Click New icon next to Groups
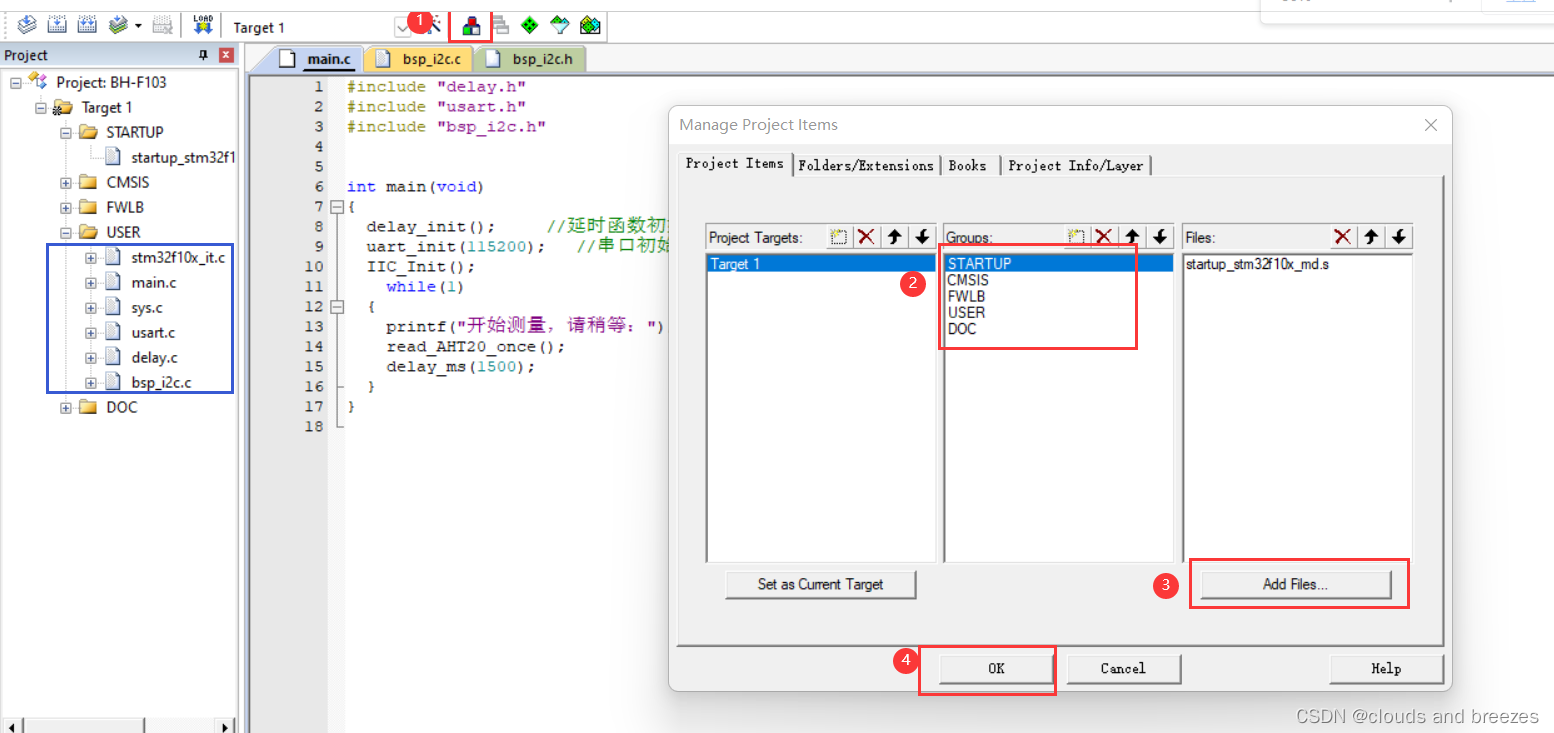 pos(1077,237)
